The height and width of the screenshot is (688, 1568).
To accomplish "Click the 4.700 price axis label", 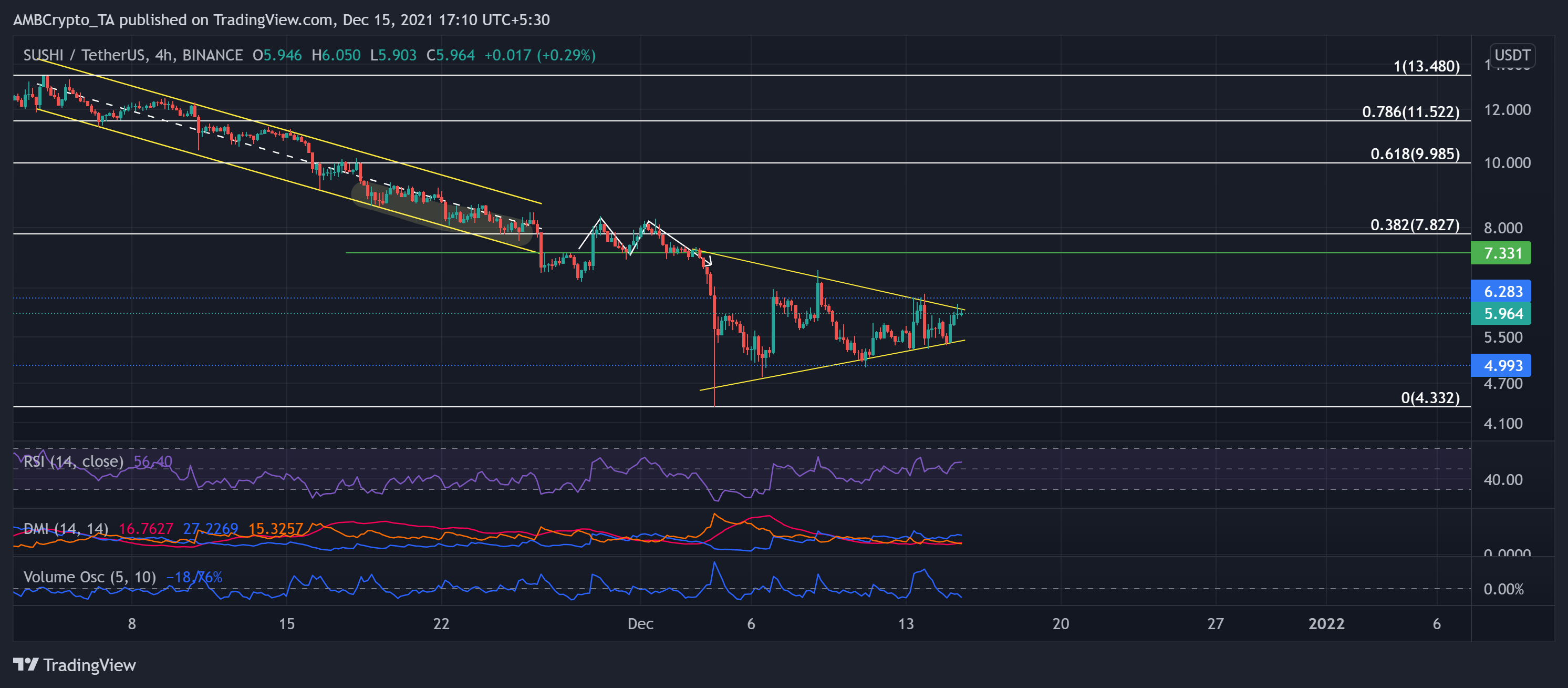I will click(x=1503, y=384).
